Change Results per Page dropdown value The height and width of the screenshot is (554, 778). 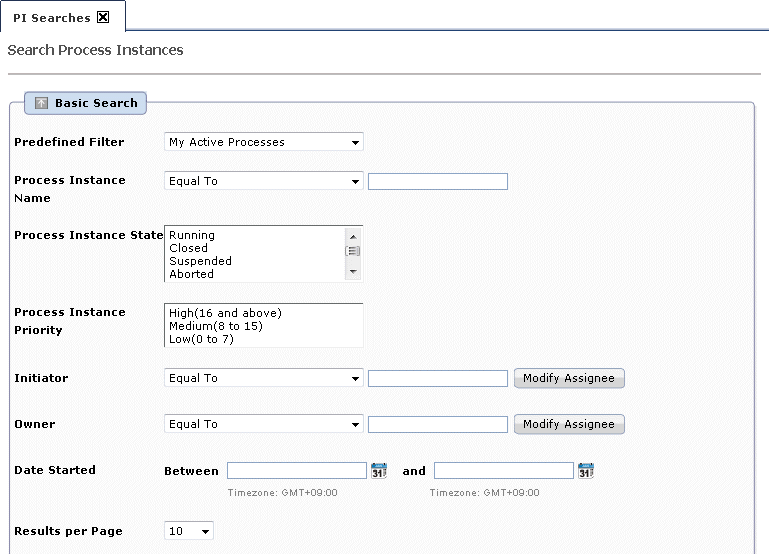pos(189,531)
